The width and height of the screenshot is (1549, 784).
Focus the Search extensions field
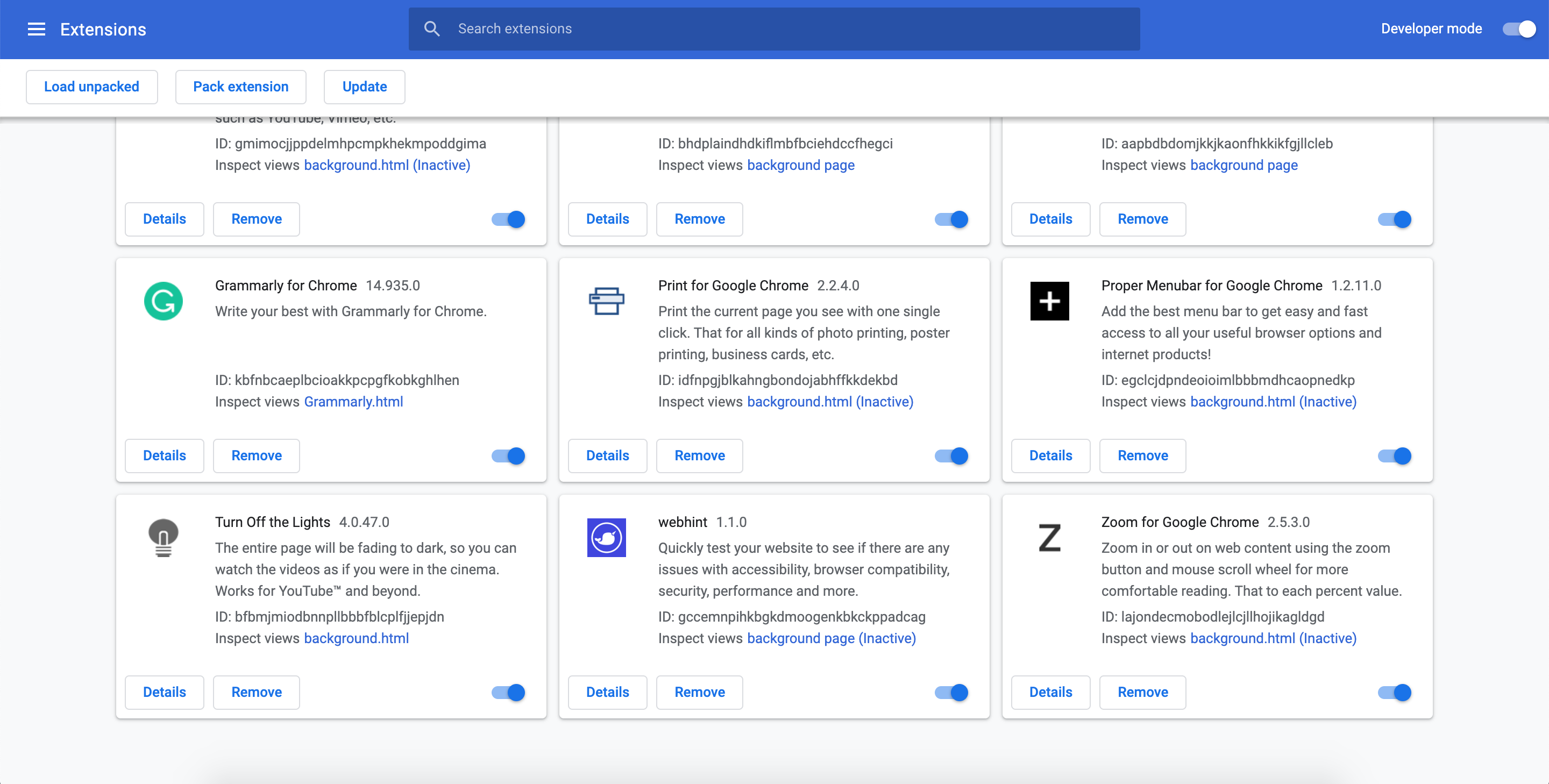pos(774,29)
